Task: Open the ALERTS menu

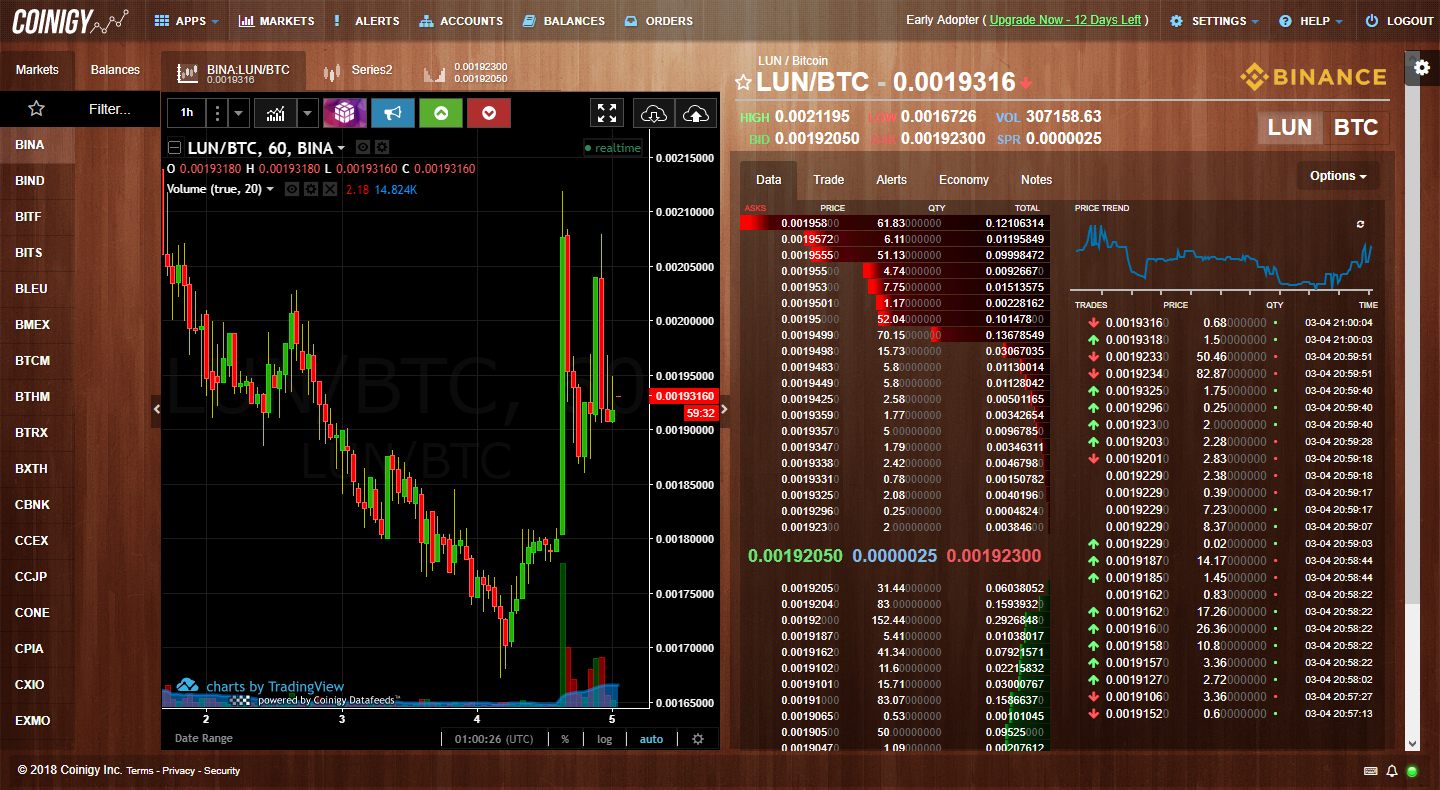Action: click(x=366, y=20)
